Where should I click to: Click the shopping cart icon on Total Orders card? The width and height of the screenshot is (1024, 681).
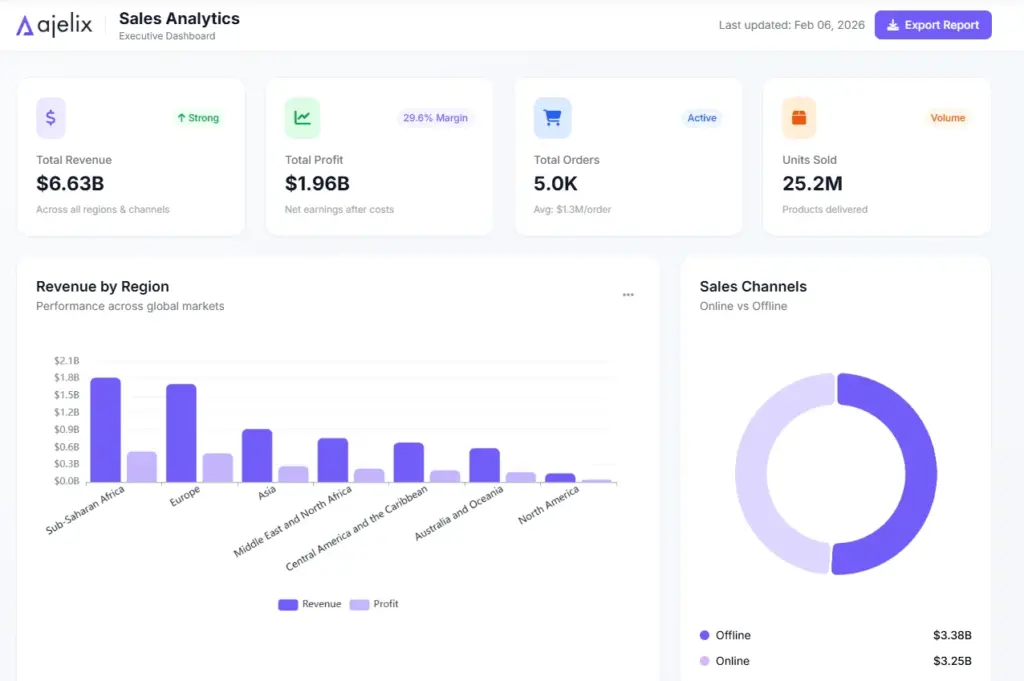553,118
